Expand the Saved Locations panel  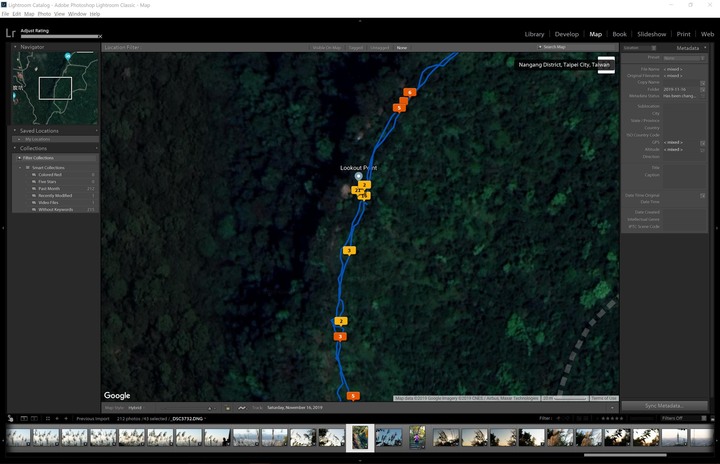tap(15, 131)
